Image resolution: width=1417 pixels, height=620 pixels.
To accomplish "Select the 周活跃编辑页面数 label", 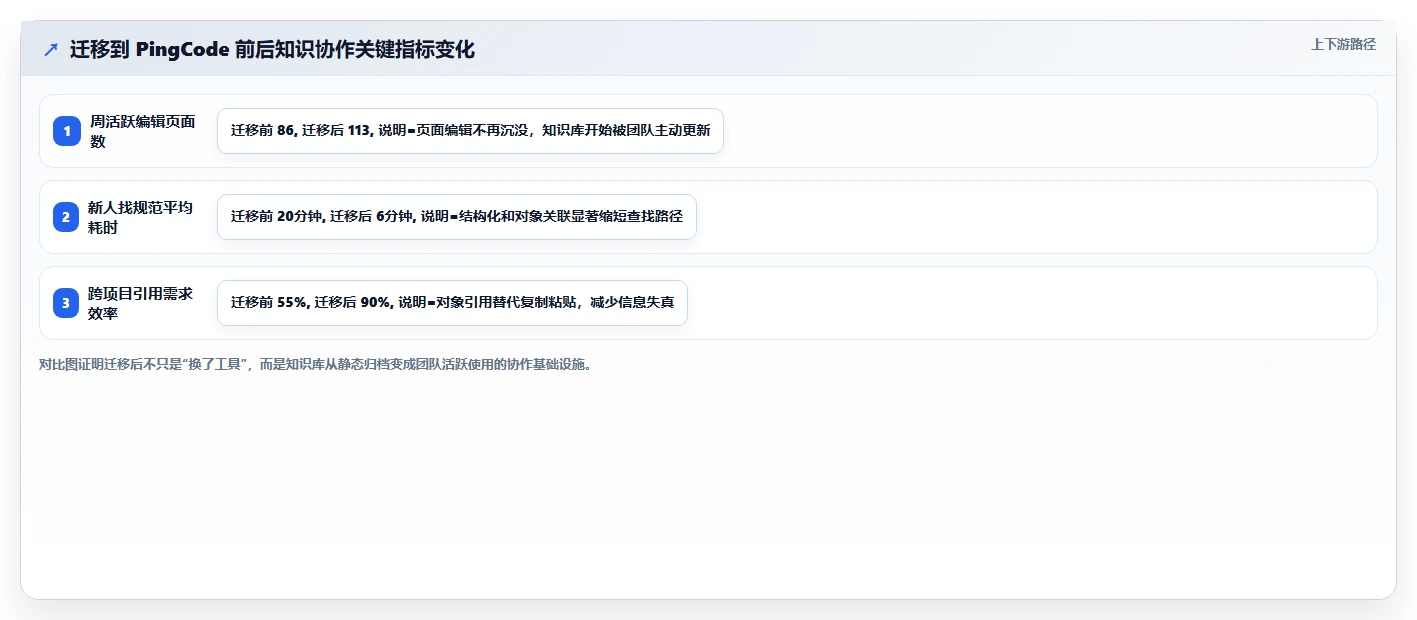I will [143, 131].
